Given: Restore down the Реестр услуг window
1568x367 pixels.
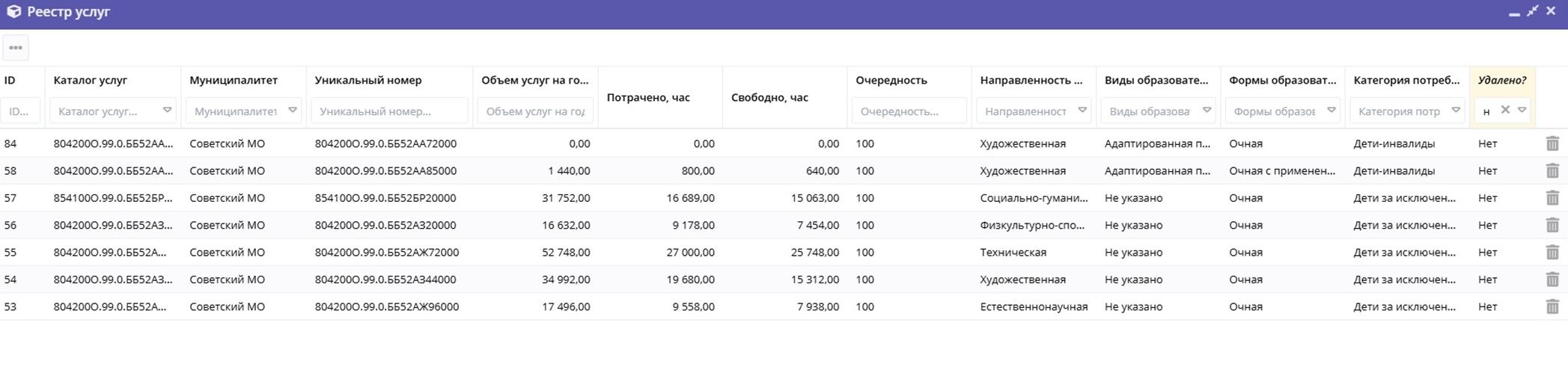Looking at the screenshot, I should pos(1533,11).
